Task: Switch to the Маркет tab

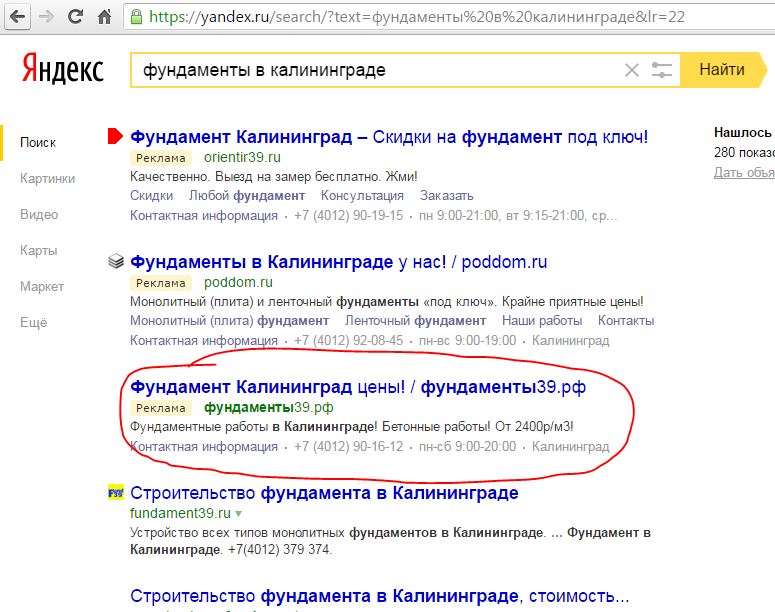Action: 42,287
